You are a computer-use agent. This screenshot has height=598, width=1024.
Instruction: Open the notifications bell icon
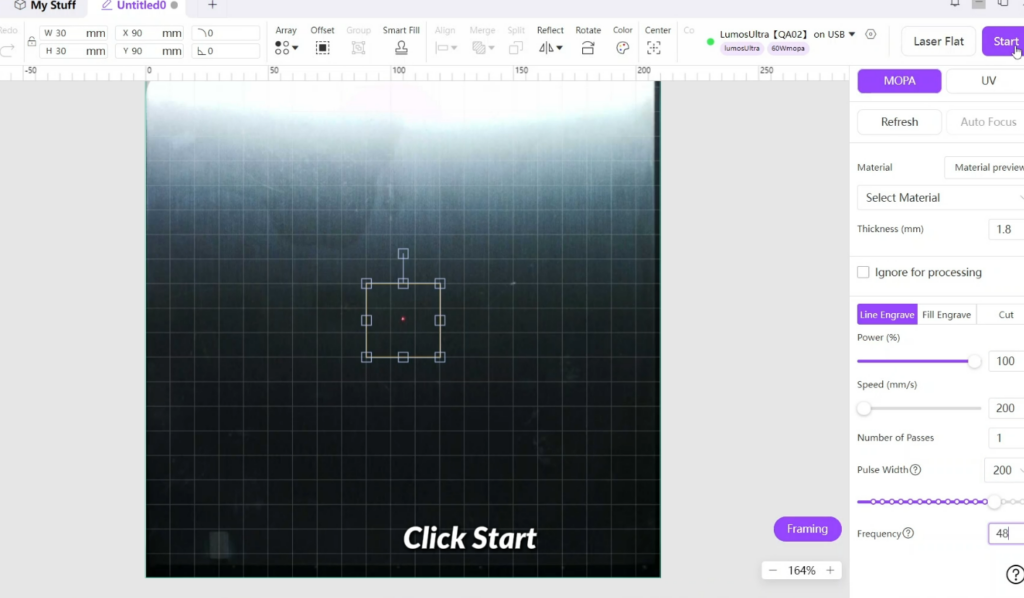pyautogui.click(x=955, y=4)
